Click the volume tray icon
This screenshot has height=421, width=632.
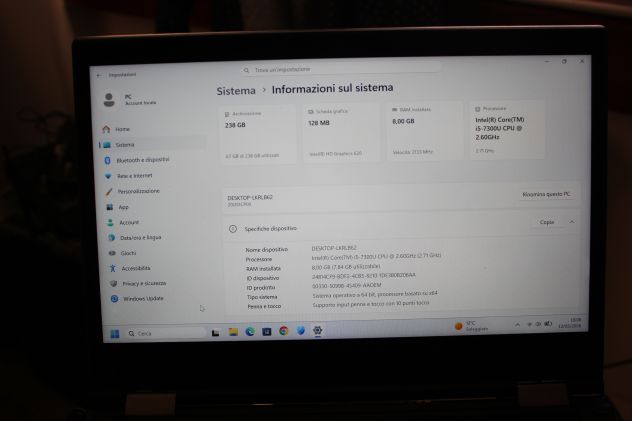tap(538, 324)
